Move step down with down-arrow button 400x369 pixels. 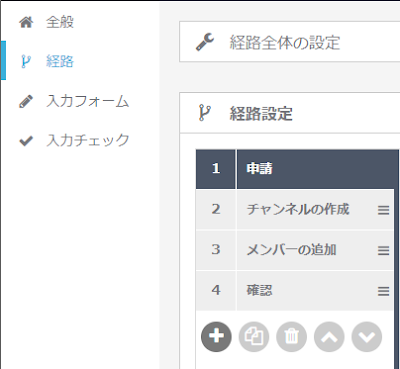[x=367, y=337]
